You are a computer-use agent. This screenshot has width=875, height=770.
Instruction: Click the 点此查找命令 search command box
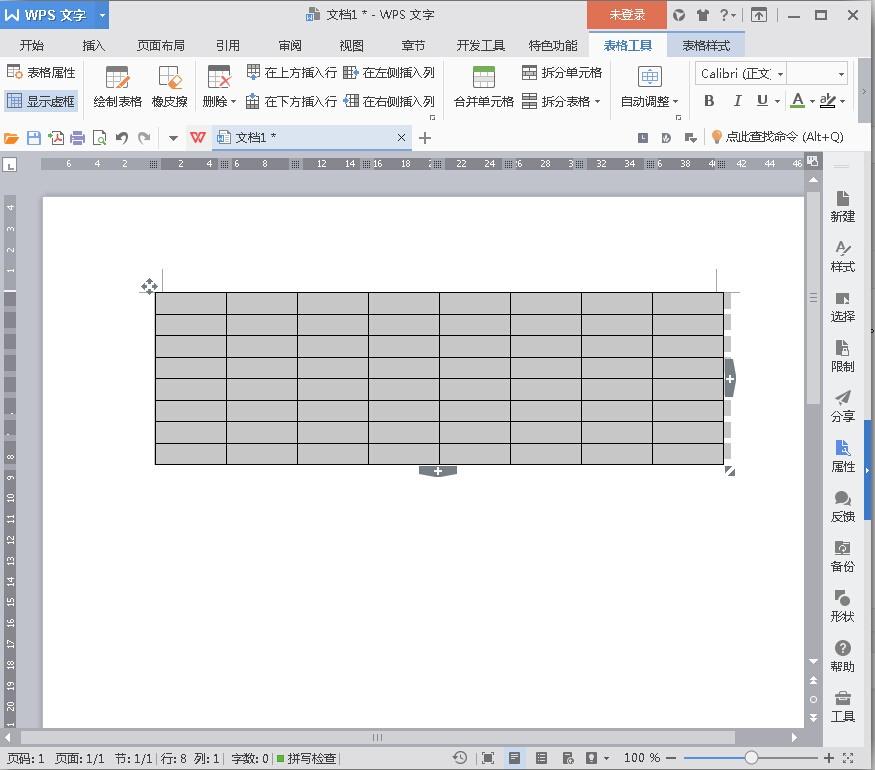778,137
